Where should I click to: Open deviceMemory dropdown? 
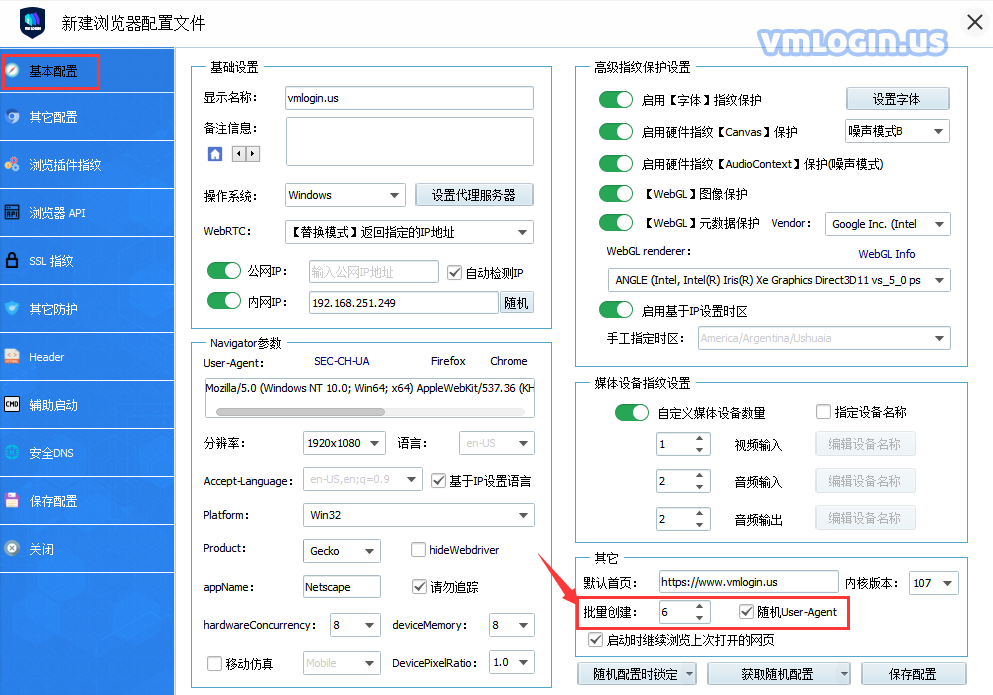click(x=512, y=625)
